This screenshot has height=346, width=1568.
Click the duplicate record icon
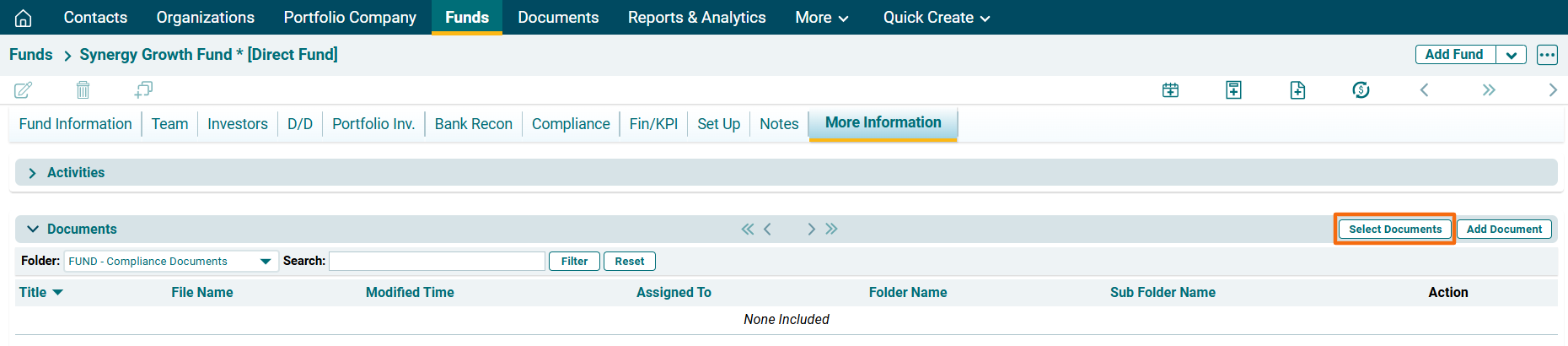coord(143,89)
